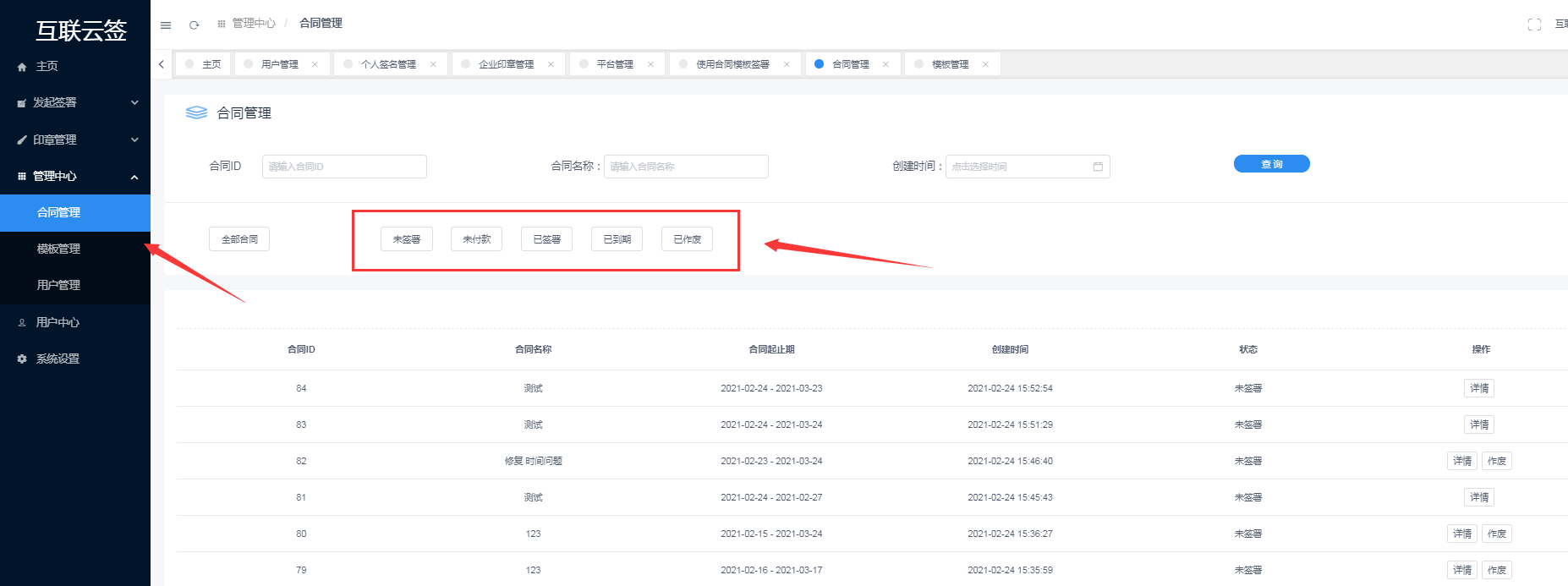Viewport: 1568px width, 586px height.
Task: Close the 企业印章管理 tab
Action: coord(551,64)
